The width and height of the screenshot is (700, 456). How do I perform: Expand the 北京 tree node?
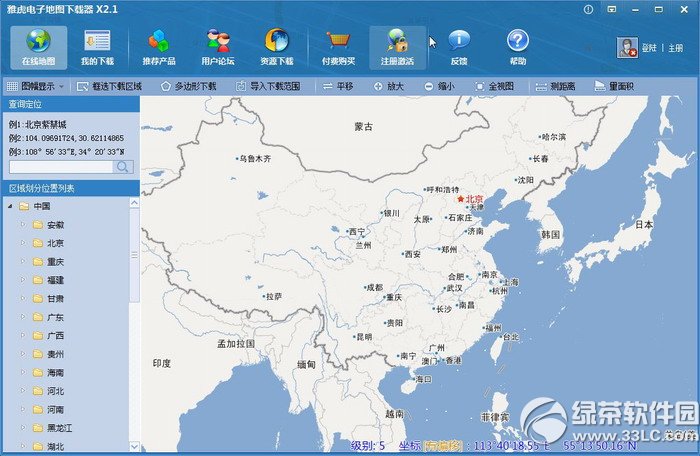23,243
